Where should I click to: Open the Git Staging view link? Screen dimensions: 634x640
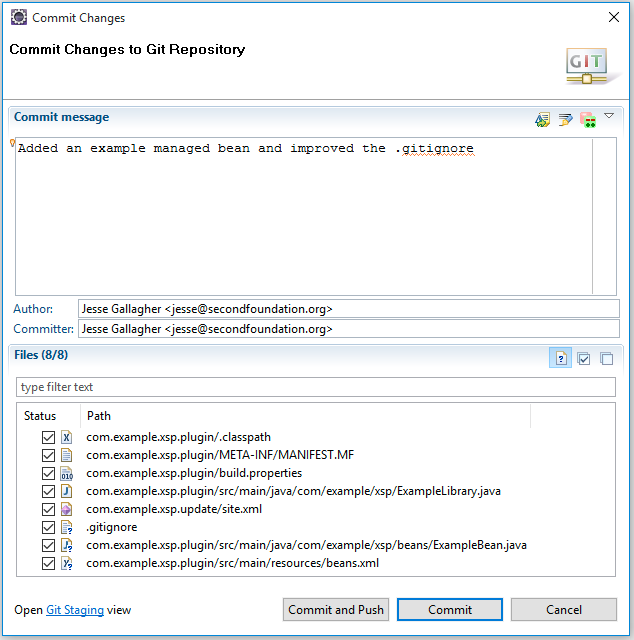[75, 610]
